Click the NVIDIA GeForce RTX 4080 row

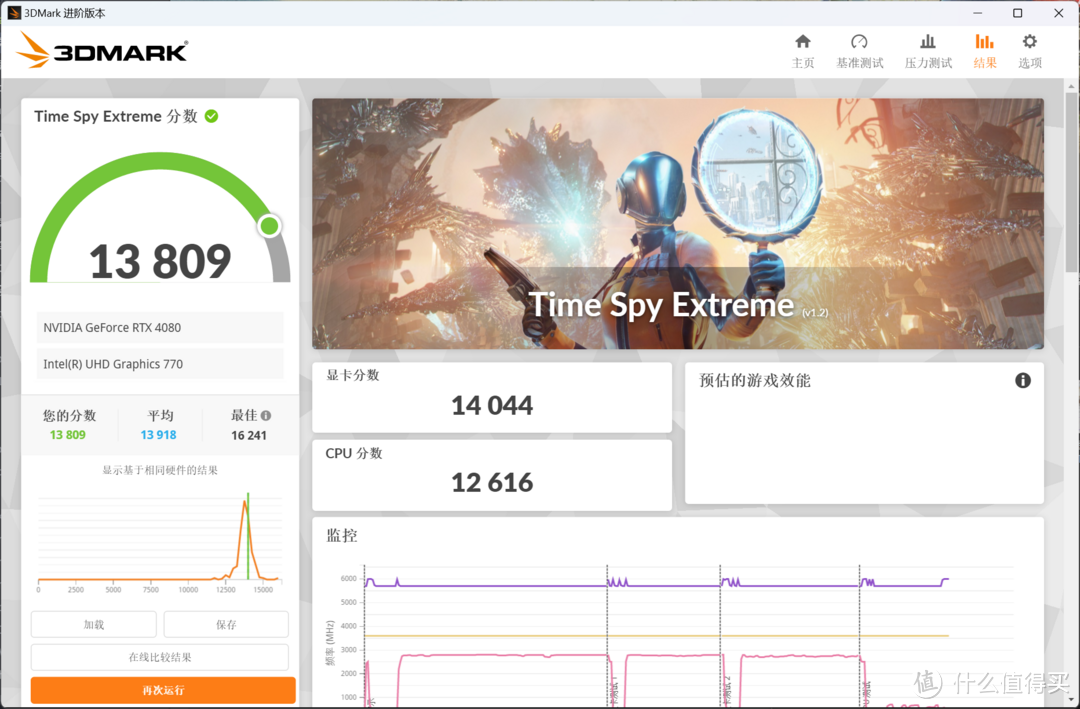pos(160,327)
